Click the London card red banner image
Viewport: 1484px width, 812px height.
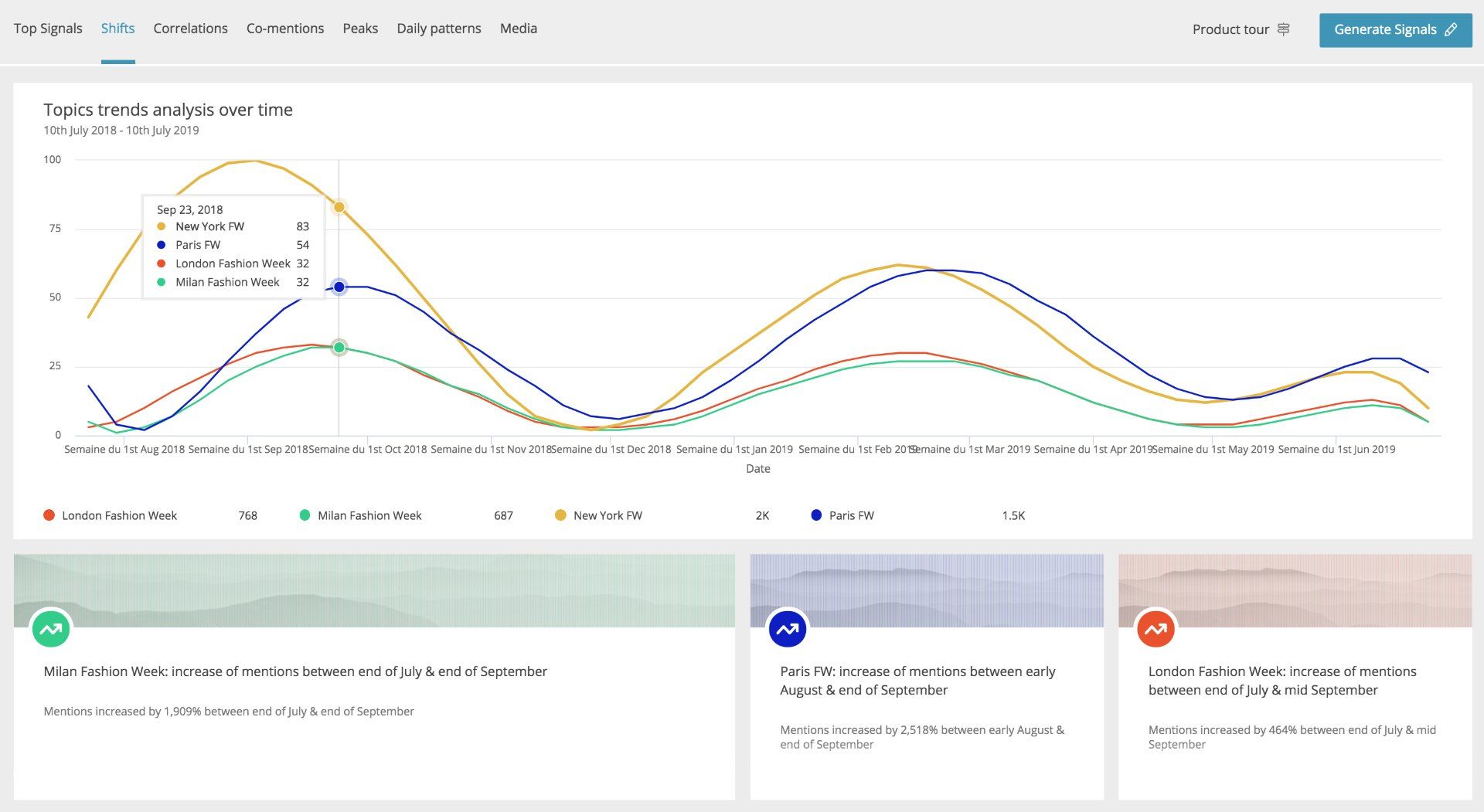click(x=1295, y=590)
